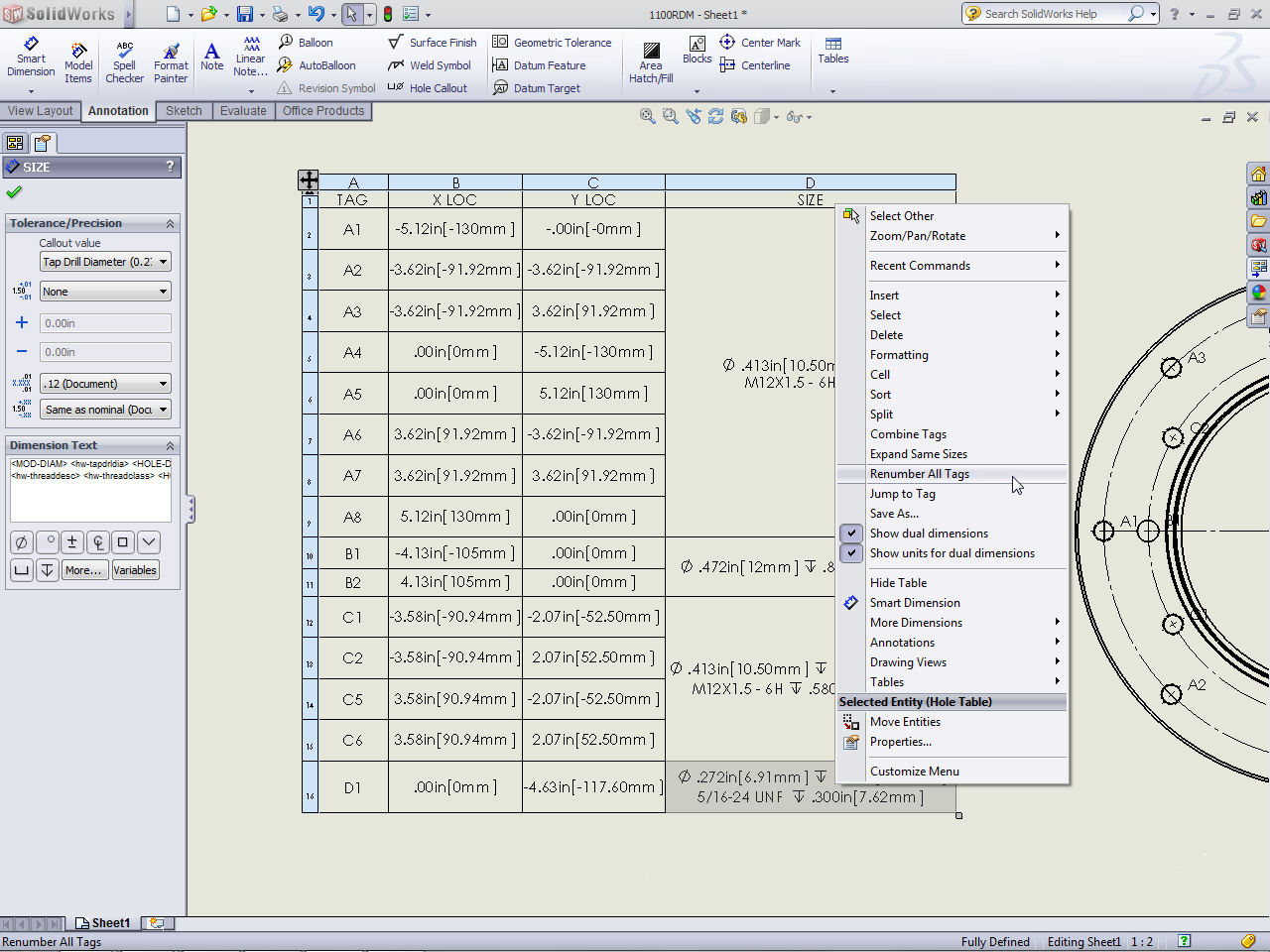Insert diameter symbol in Dimension Text

[x=22, y=542]
